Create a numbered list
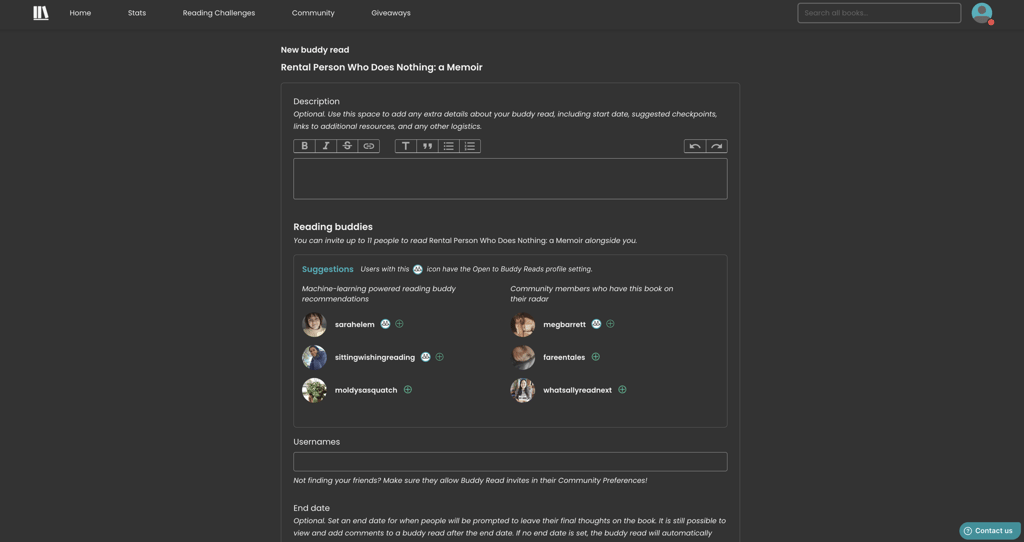 click(x=470, y=146)
